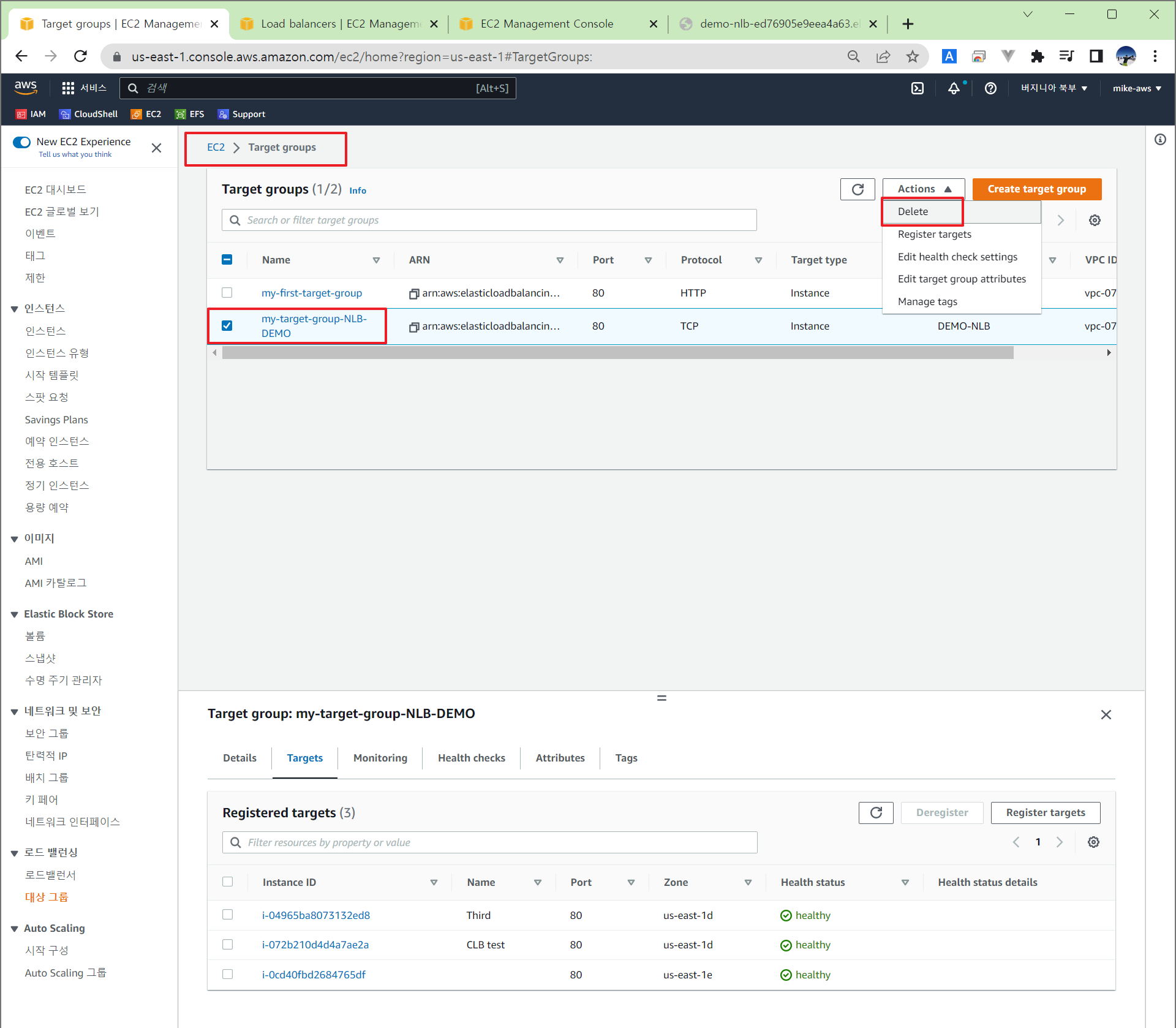Choose Delete from the Actions menu

(913, 212)
